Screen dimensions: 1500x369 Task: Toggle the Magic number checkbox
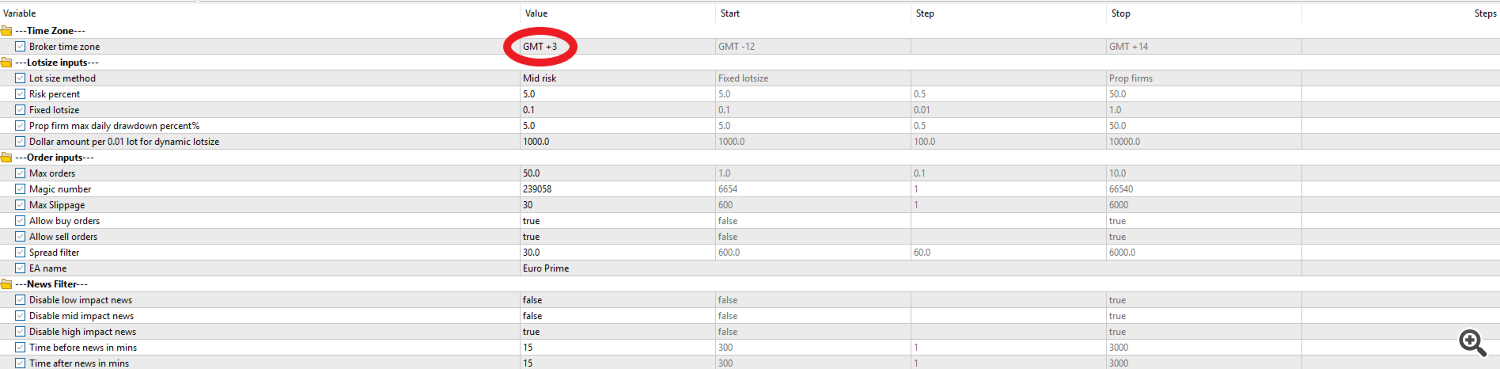click(x=21, y=189)
